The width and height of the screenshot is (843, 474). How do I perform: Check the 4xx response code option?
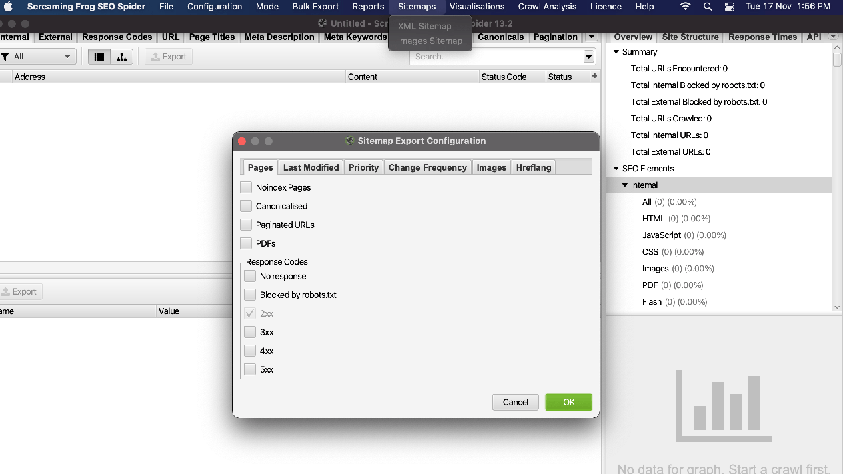[x=250, y=351]
